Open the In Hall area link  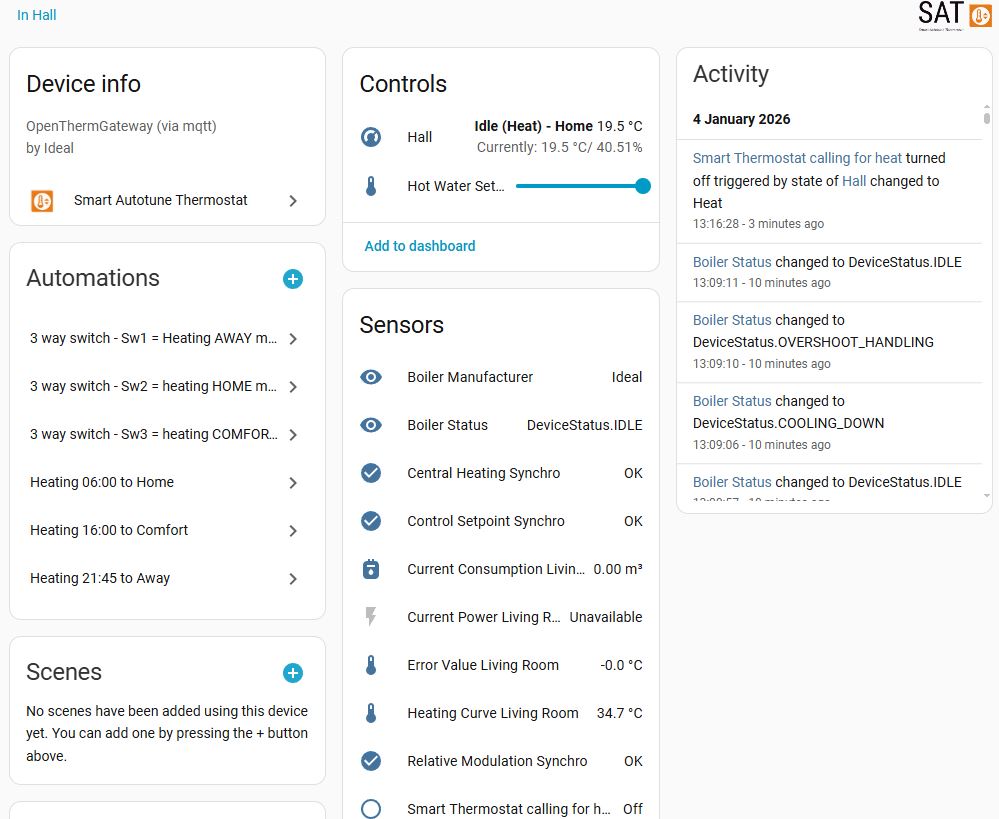coord(37,15)
